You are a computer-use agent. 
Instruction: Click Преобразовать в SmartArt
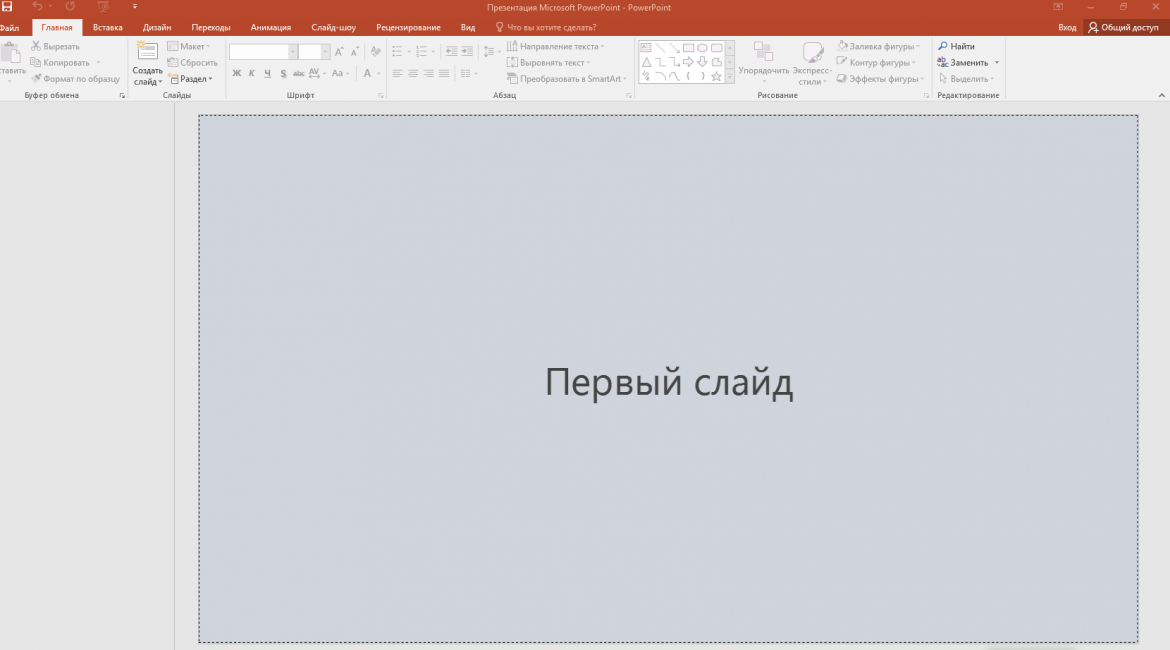(567, 78)
